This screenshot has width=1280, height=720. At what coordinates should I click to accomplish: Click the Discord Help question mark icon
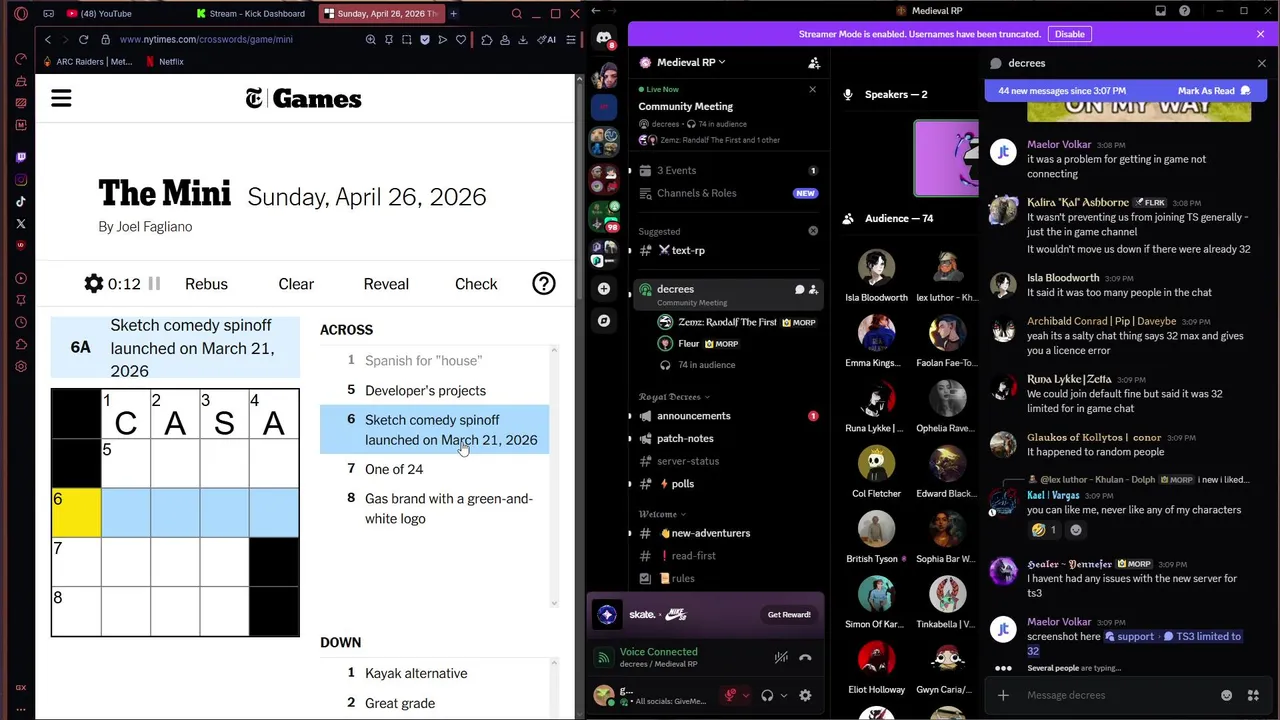pyautogui.click(x=1184, y=11)
